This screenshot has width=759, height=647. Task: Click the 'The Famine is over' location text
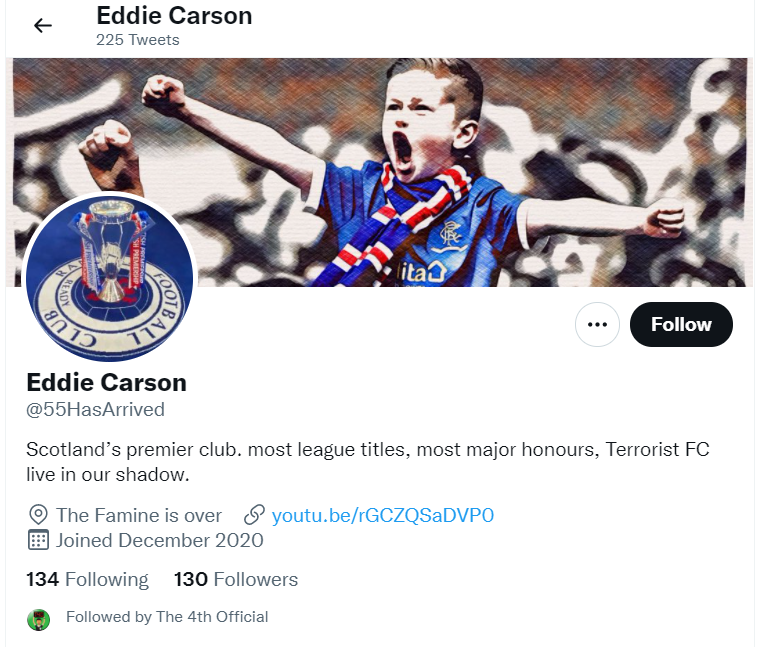[139, 515]
